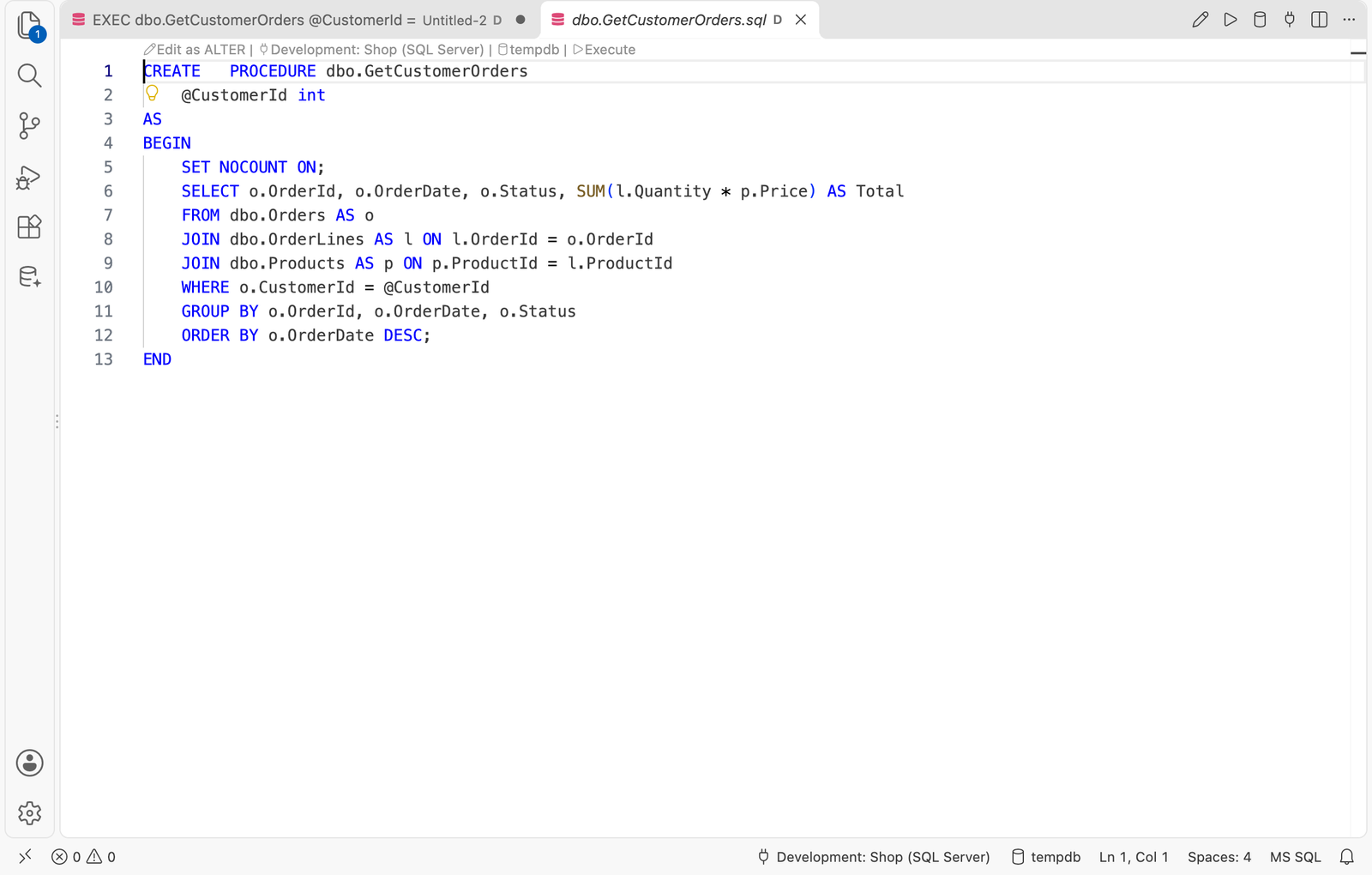The image size is (1372, 875).
Task: Click the pencil edit icon in editor toolbar
Action: [1200, 20]
